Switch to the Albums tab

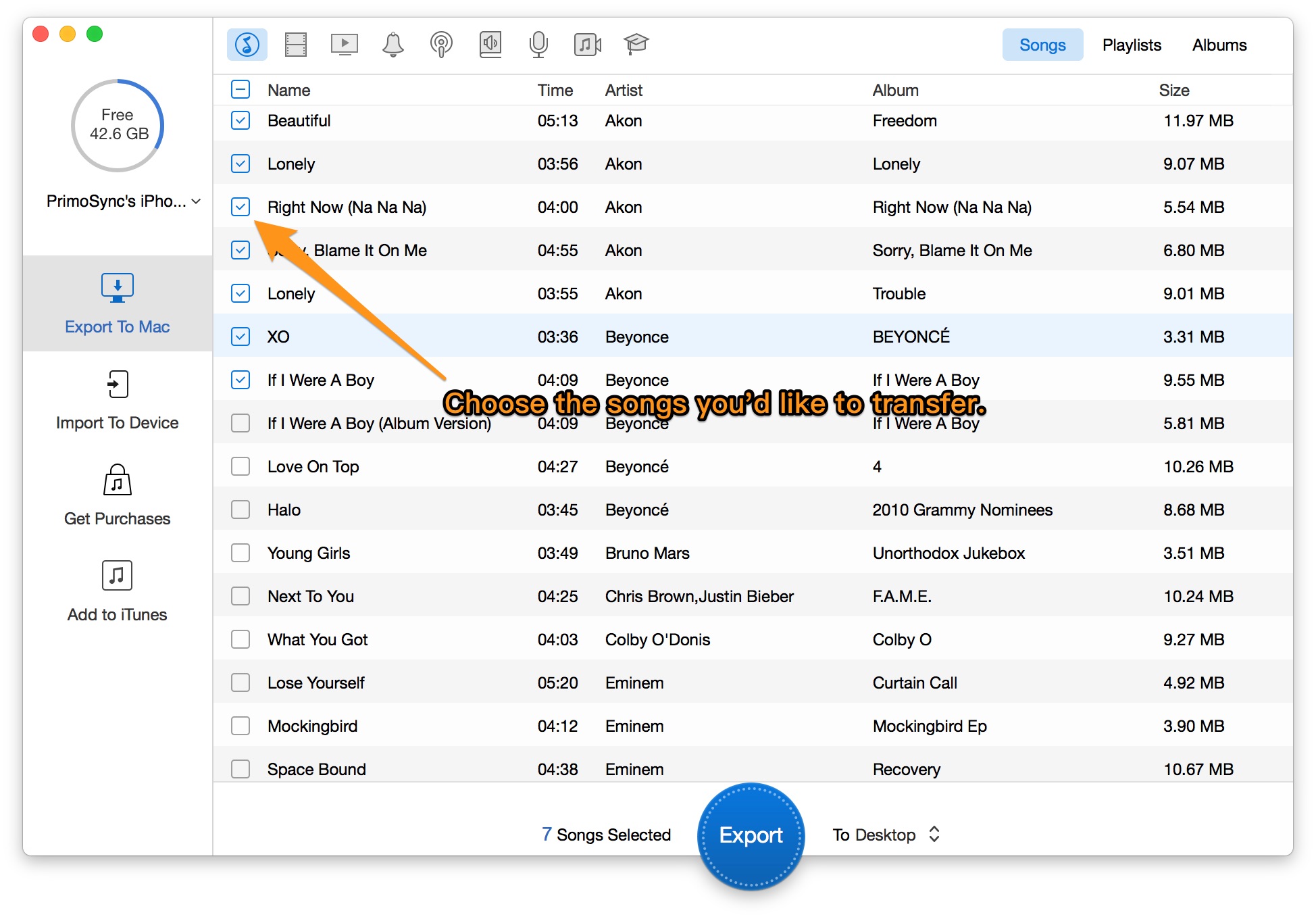click(x=1219, y=45)
